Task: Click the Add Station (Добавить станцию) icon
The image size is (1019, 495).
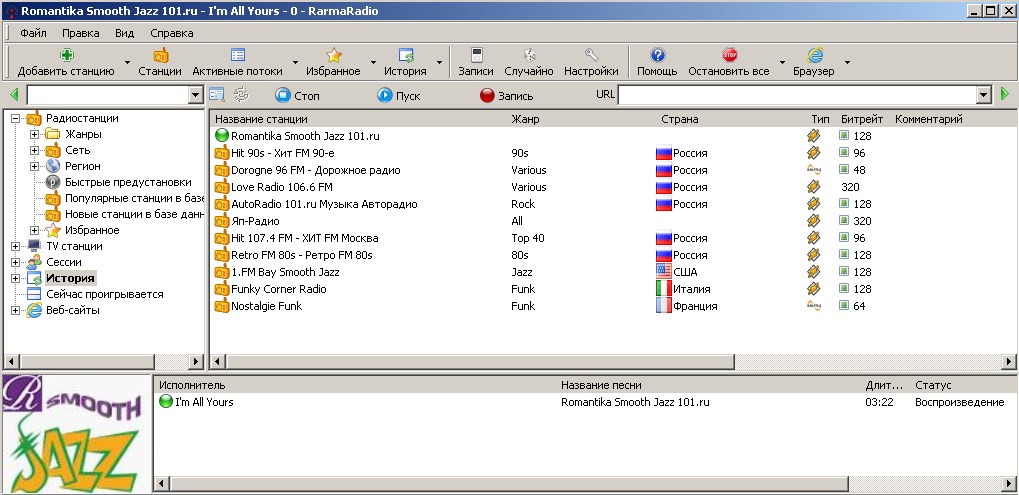Action: click(x=66, y=55)
